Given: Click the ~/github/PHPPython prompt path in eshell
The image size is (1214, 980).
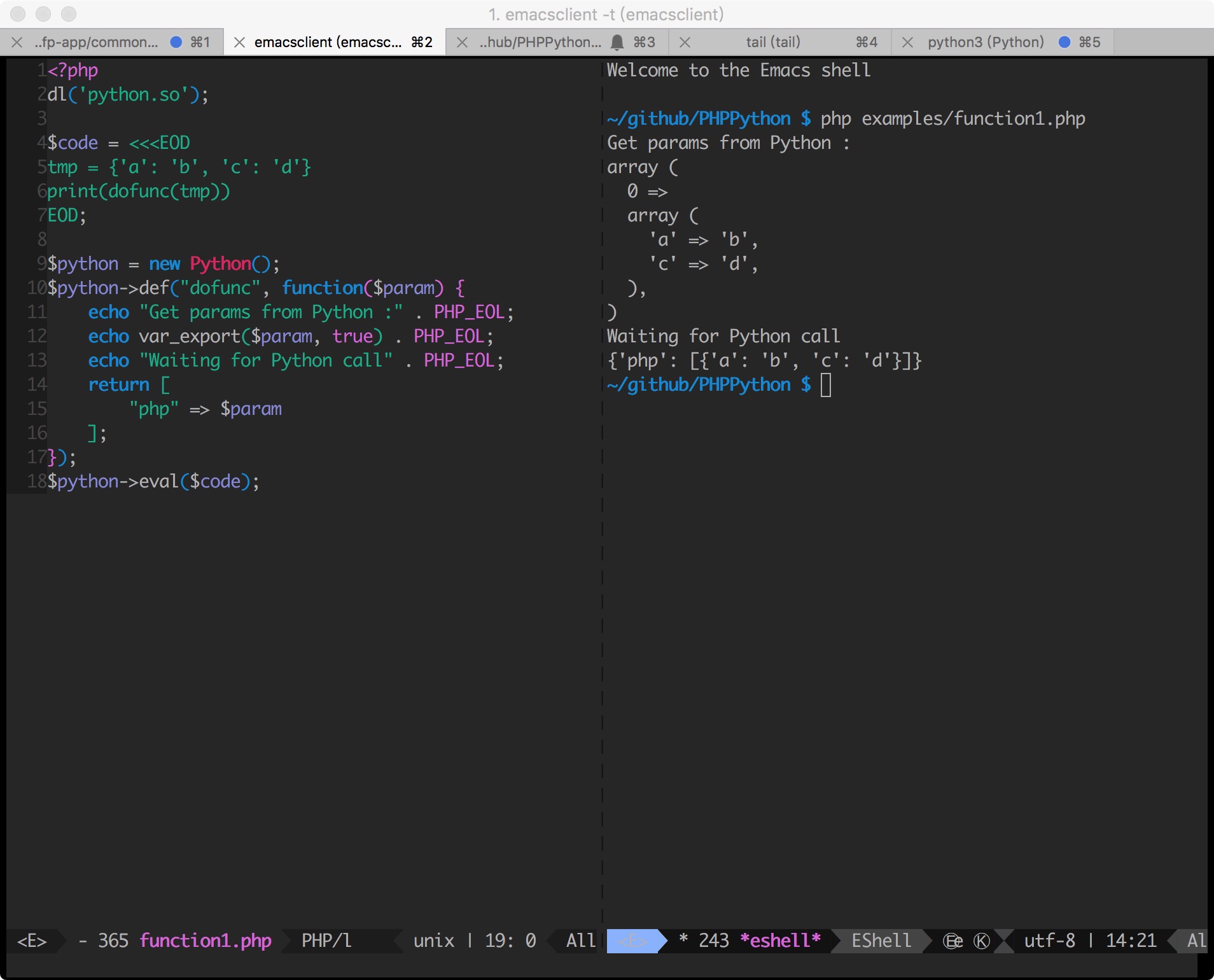Looking at the screenshot, I should click(x=697, y=384).
